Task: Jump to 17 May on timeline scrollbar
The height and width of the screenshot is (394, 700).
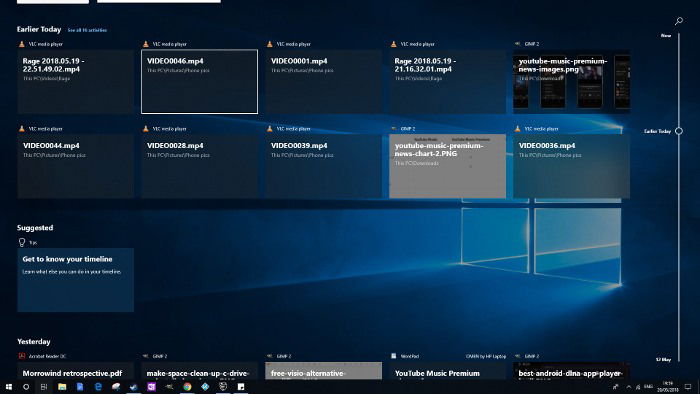Action: [x=663, y=359]
